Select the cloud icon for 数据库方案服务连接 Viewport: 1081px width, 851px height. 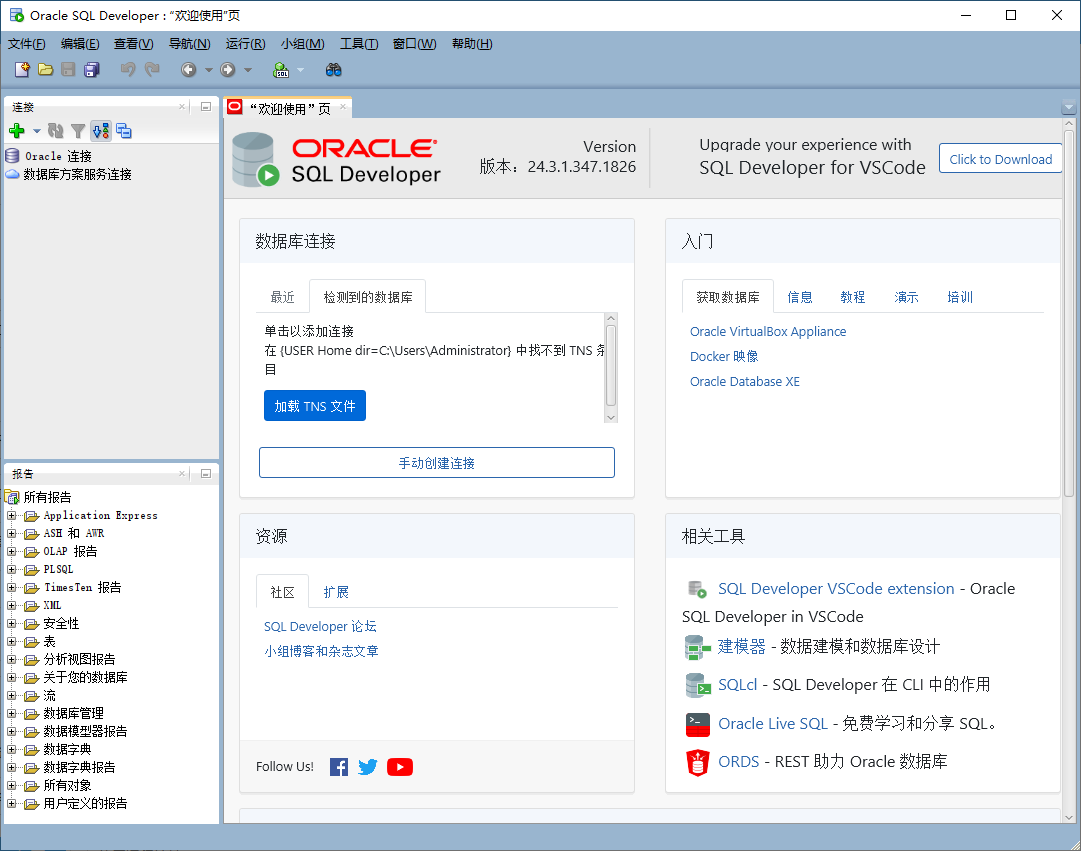pos(12,174)
